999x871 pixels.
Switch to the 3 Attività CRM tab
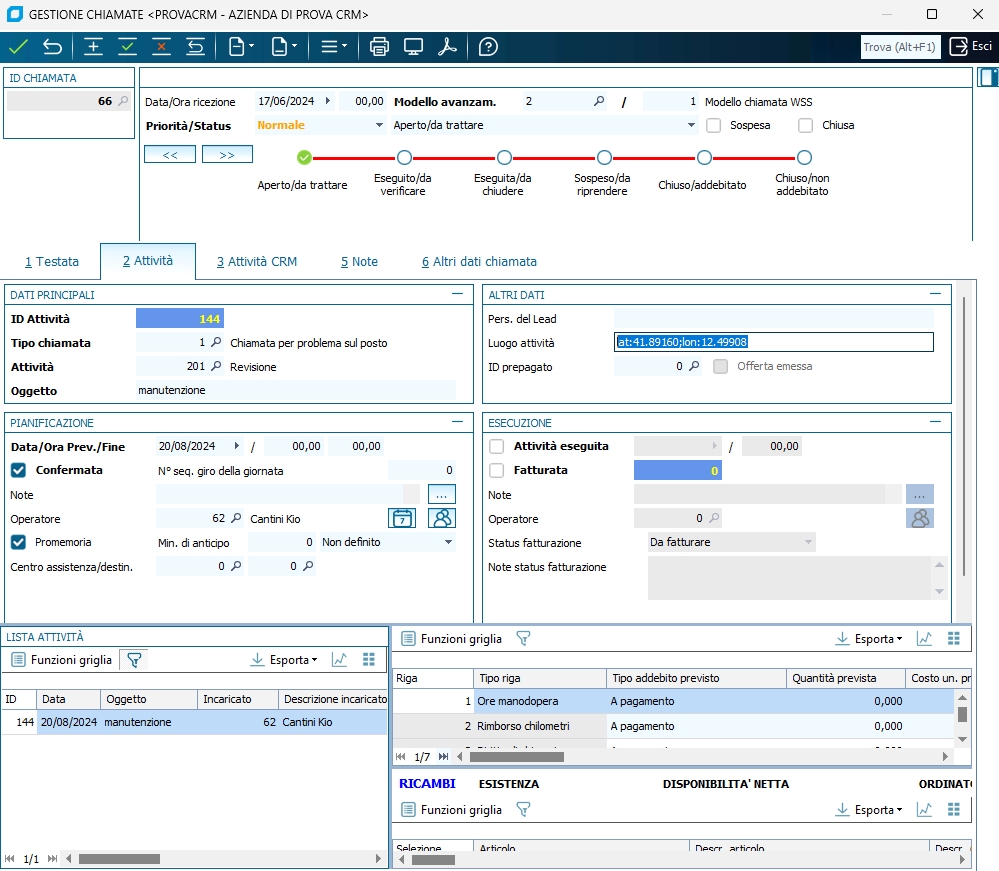[256, 261]
